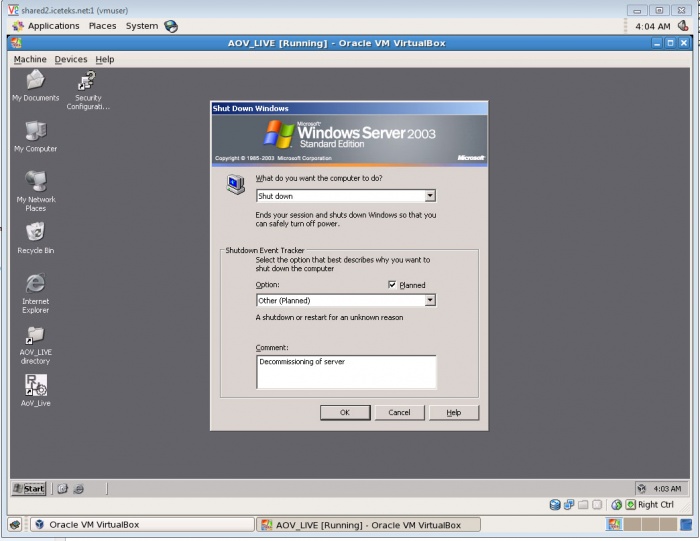This screenshot has width=700, height=541.
Task: Click VirtualBox network activity icon
Action: coord(569,505)
